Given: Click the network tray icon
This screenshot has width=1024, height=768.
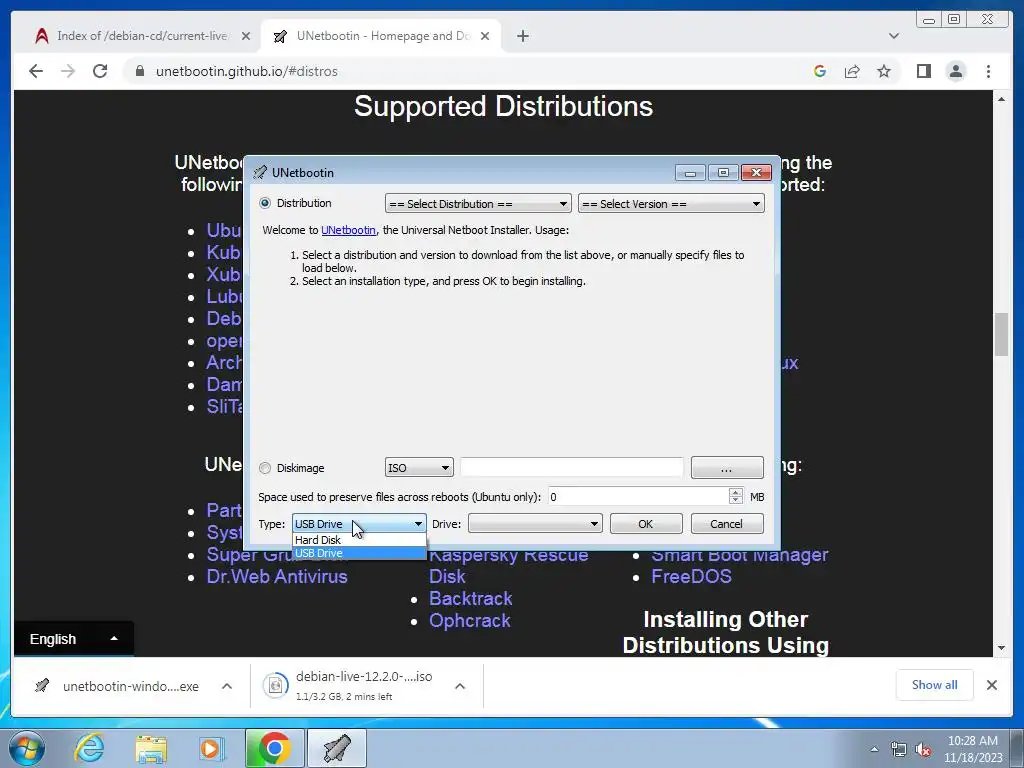Looking at the screenshot, I should tap(899, 750).
